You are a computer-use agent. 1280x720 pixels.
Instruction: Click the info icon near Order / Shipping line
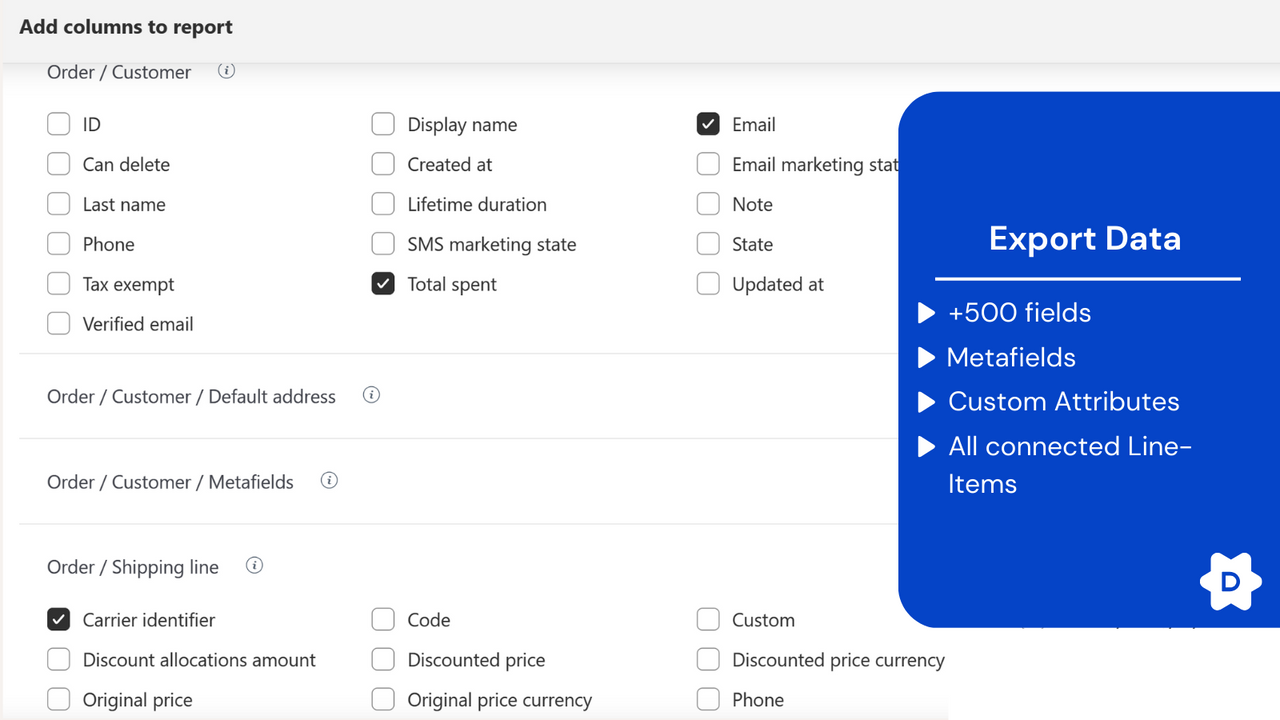point(254,565)
